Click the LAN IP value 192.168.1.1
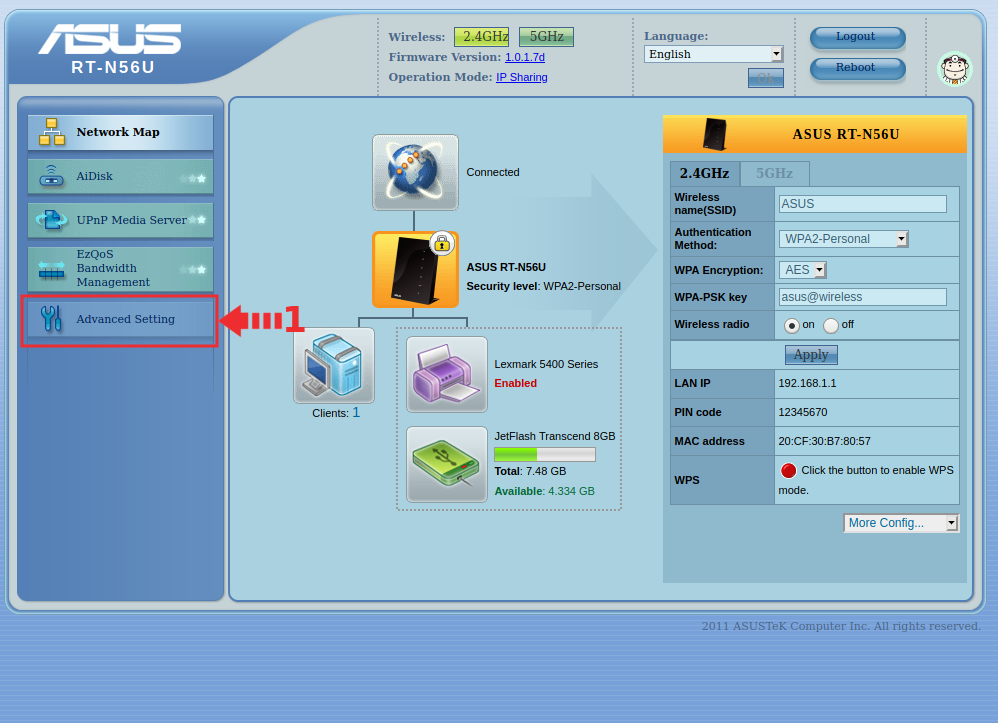The image size is (998, 723). tap(807, 383)
